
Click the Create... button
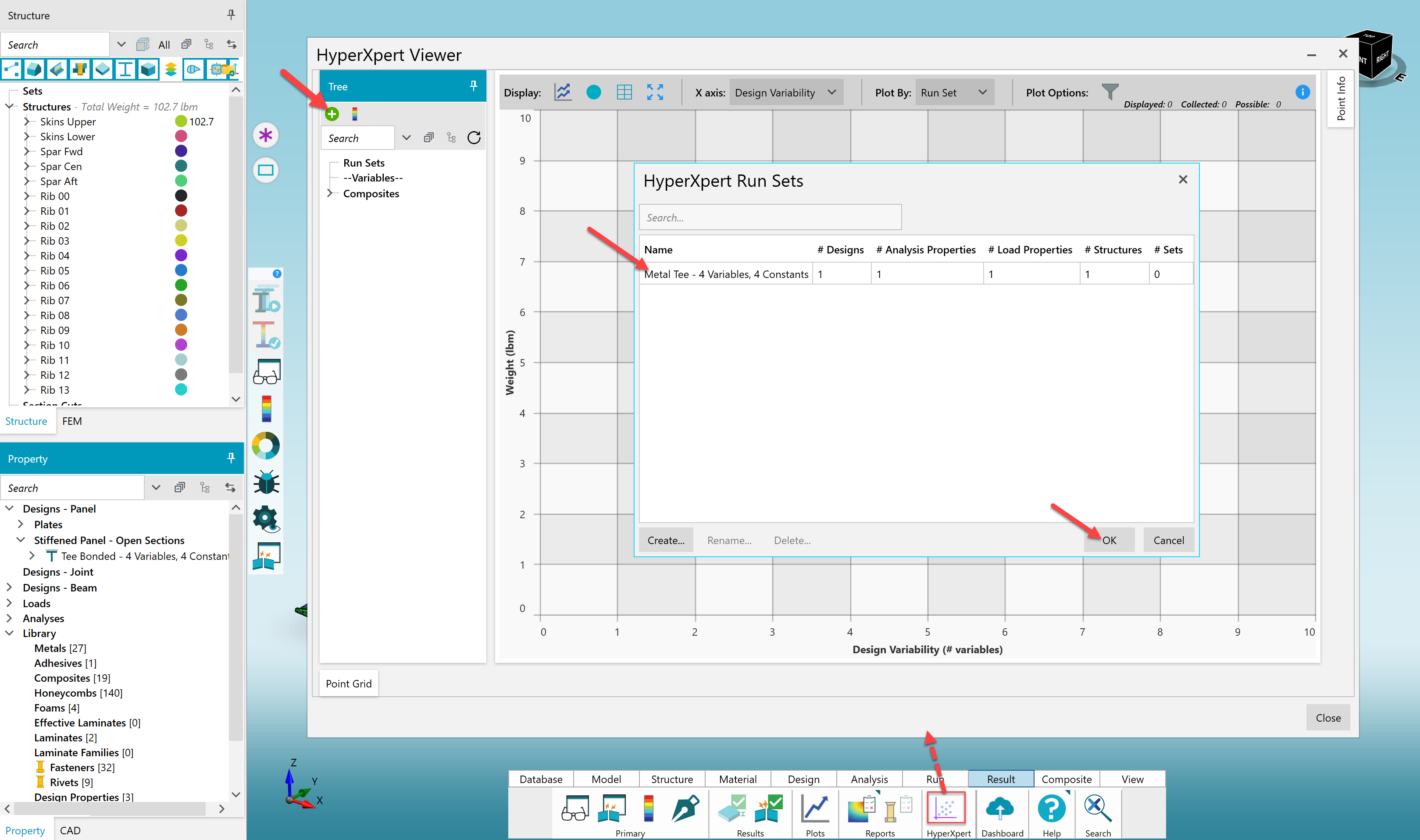click(x=666, y=540)
